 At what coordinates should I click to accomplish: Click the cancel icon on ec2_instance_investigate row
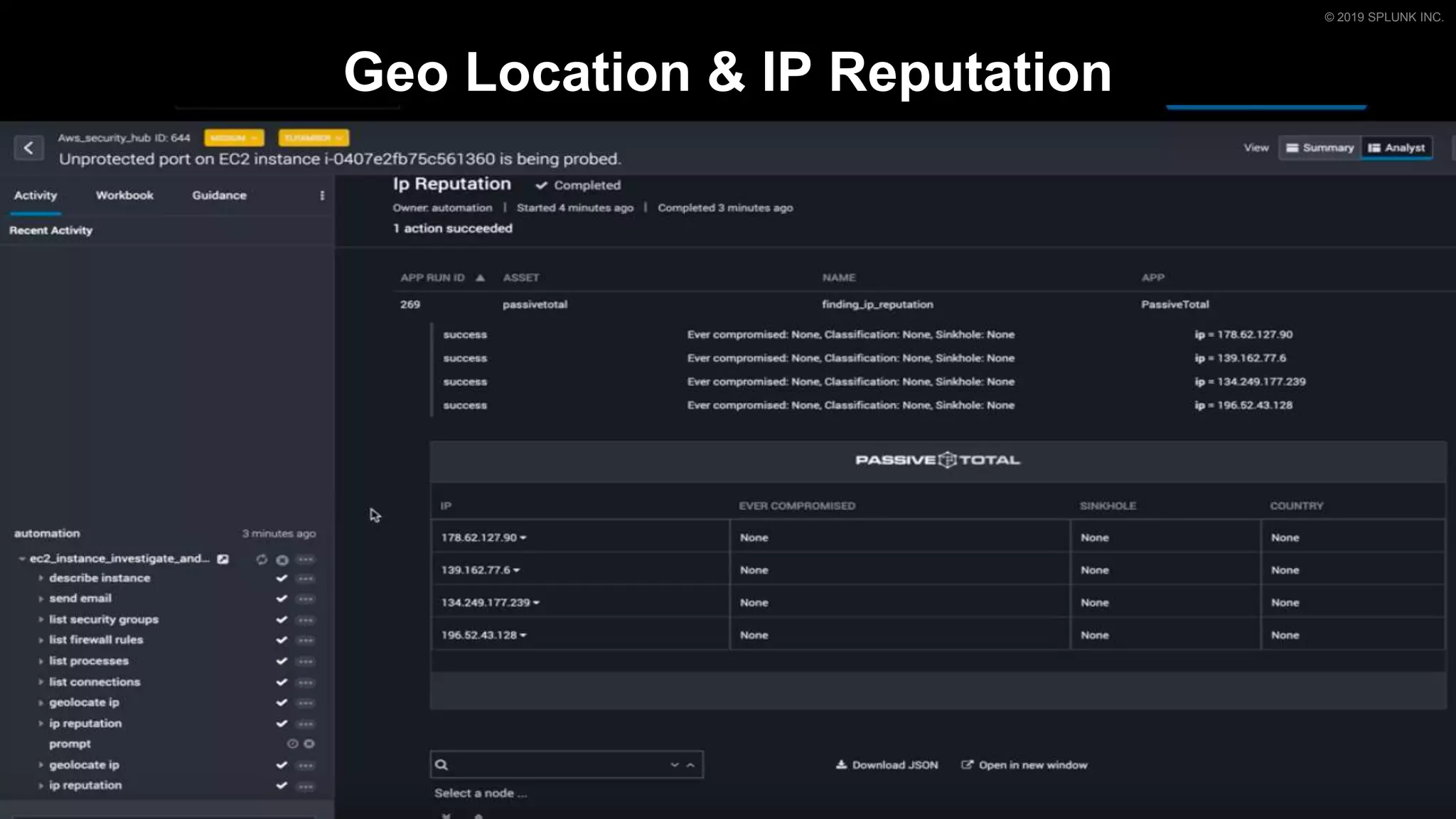point(282,560)
